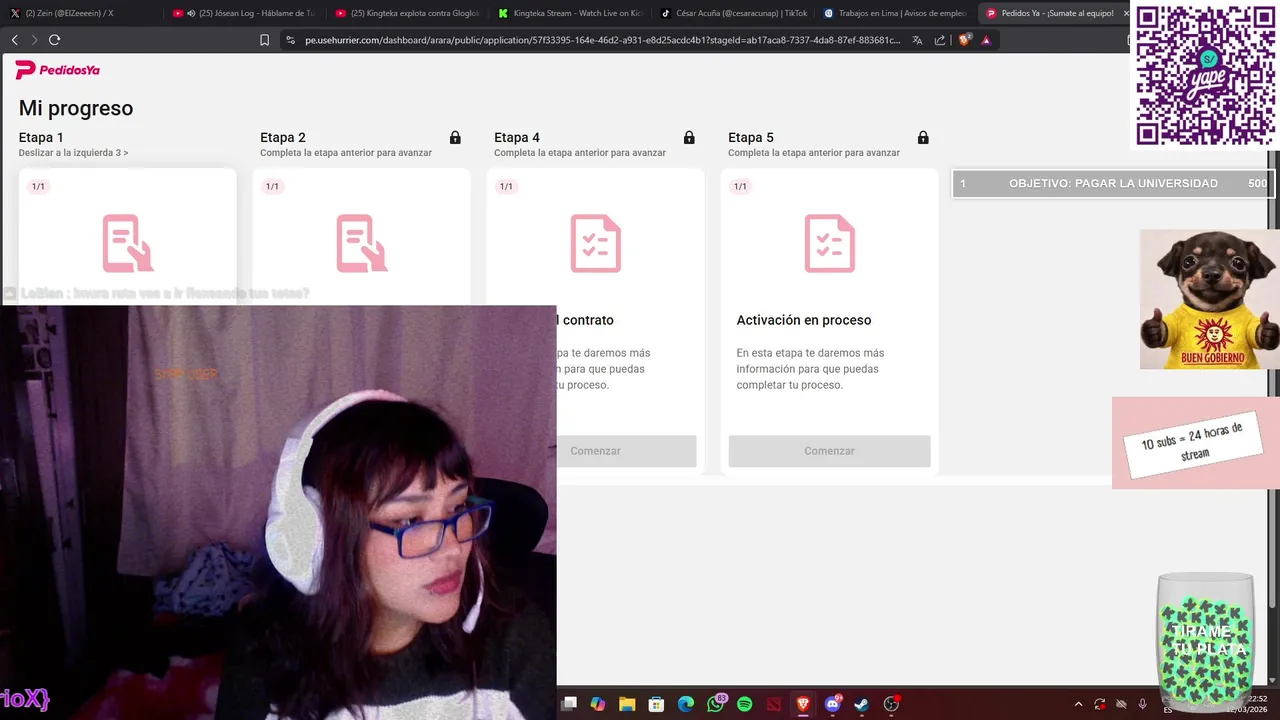Open WhatsApp from the taskbar
The height and width of the screenshot is (720, 1280).
(x=716, y=704)
